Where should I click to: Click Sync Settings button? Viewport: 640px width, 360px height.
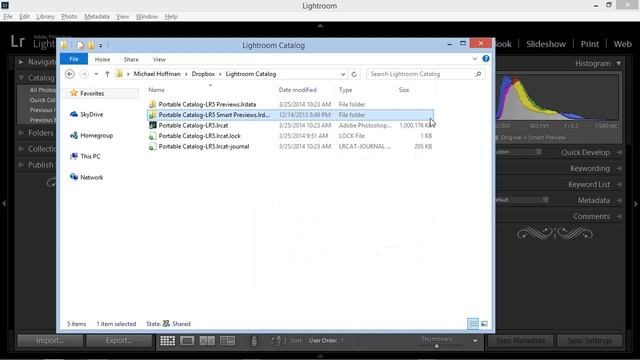589,340
